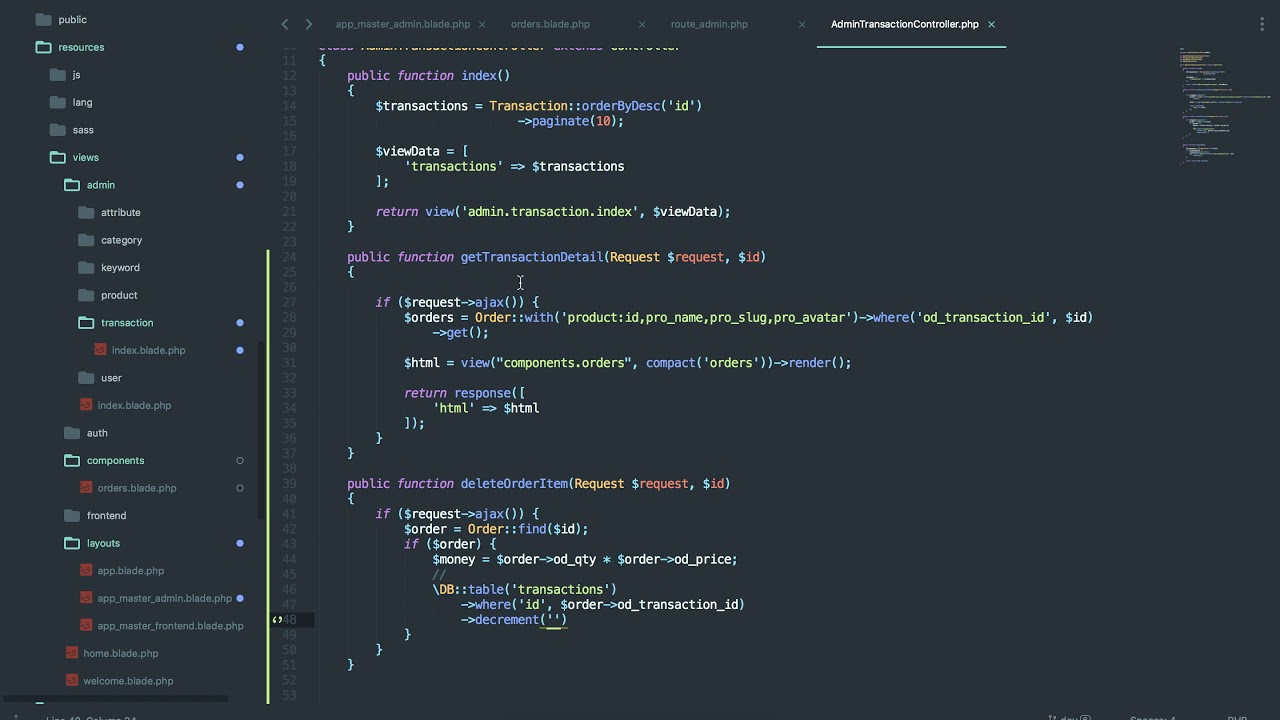Close the AdminTransactionController.php tab

[992, 24]
